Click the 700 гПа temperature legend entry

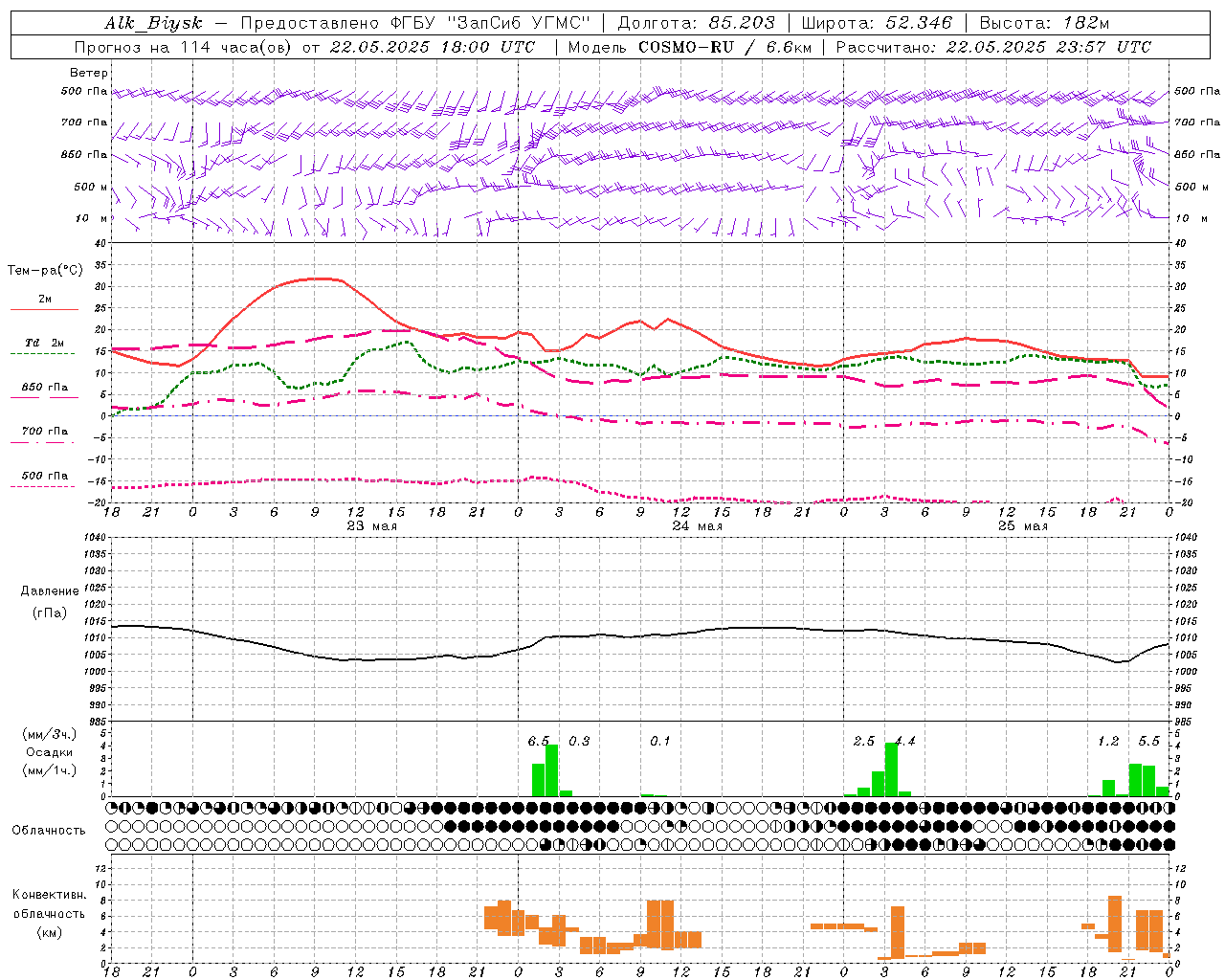coord(45,431)
